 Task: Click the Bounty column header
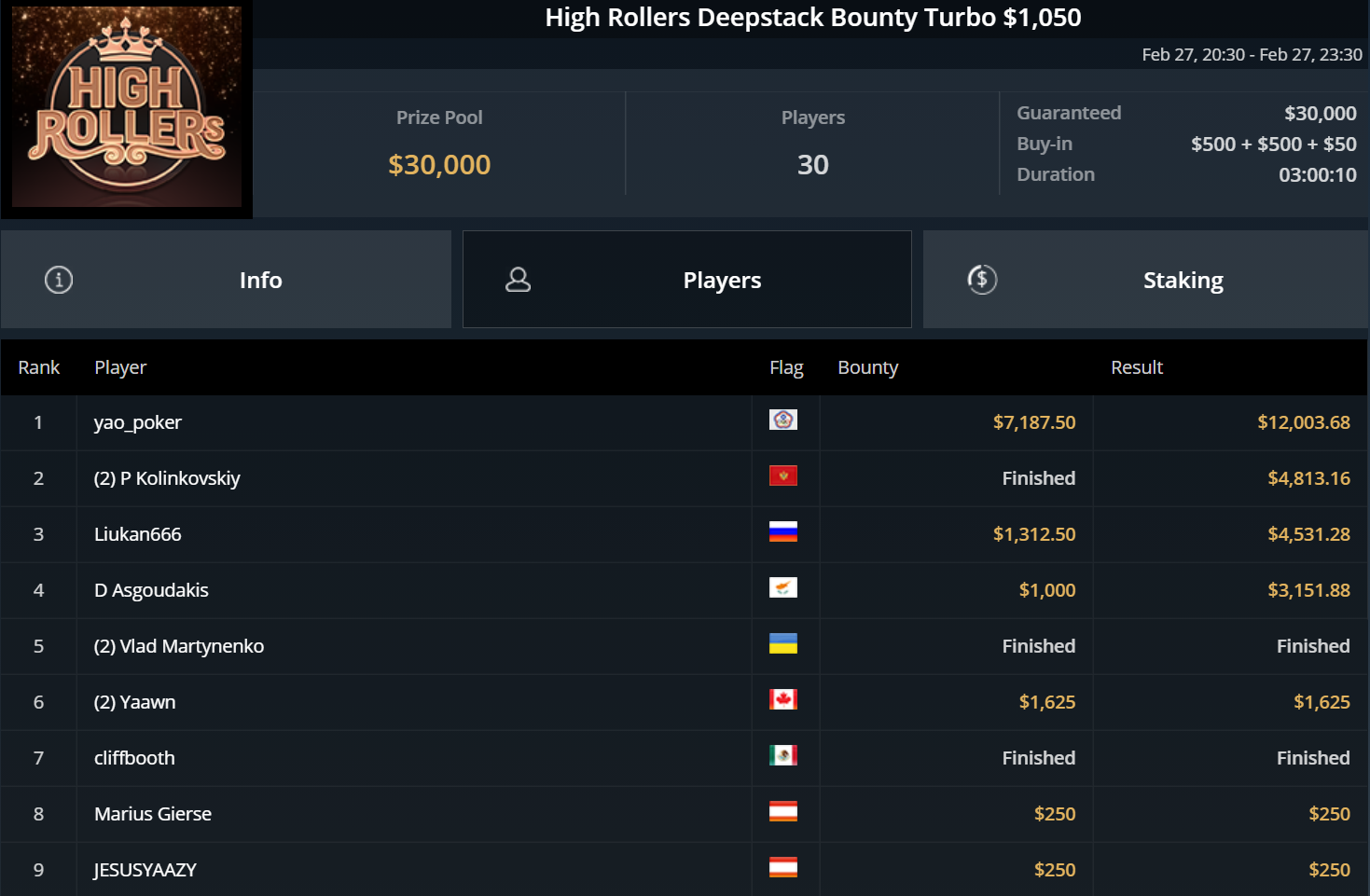point(867,367)
